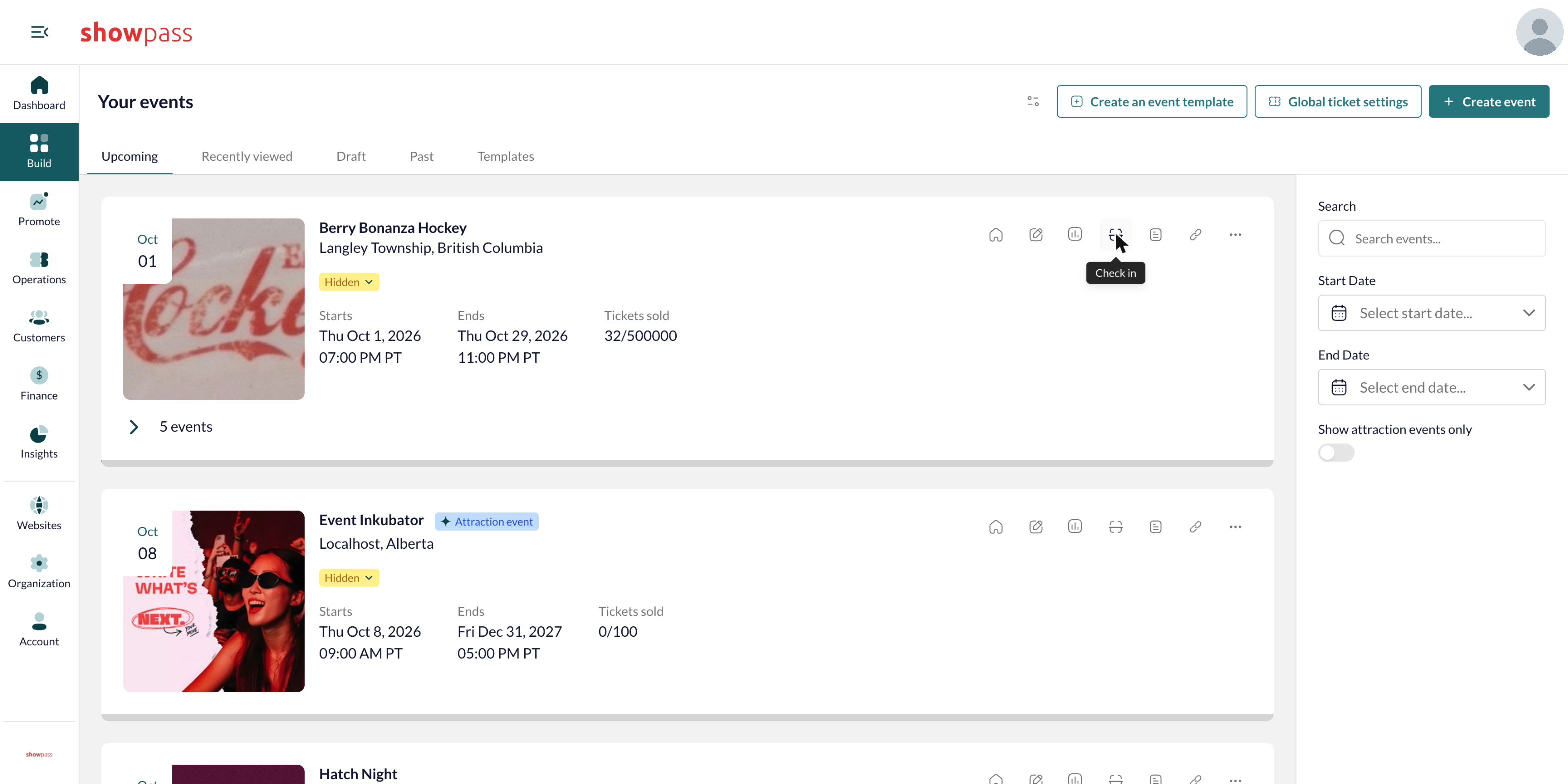Open the Insights section in the sidebar

click(x=39, y=442)
